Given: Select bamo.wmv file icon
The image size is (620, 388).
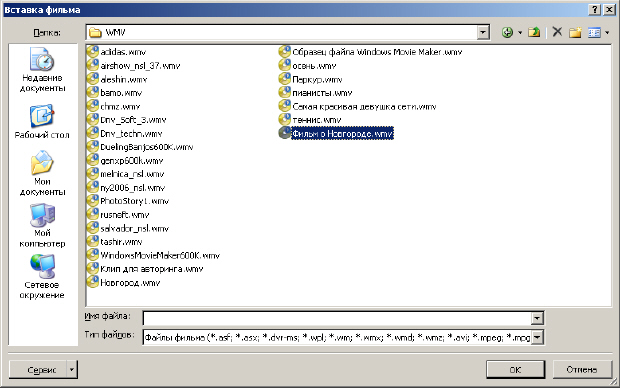Looking at the screenshot, I should 93,93.
